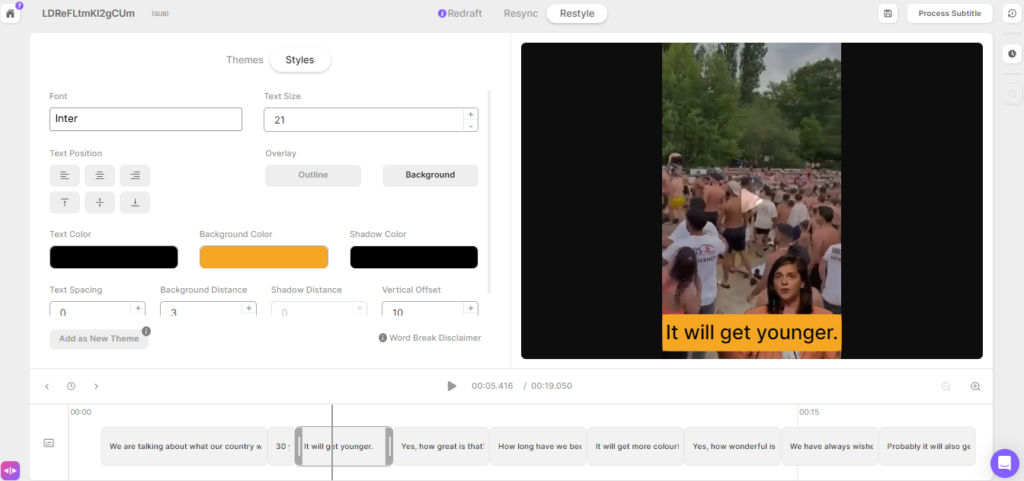Screen dimensions: 1024x481
Task: Position subtitle at vertical middle
Action: click(x=100, y=202)
